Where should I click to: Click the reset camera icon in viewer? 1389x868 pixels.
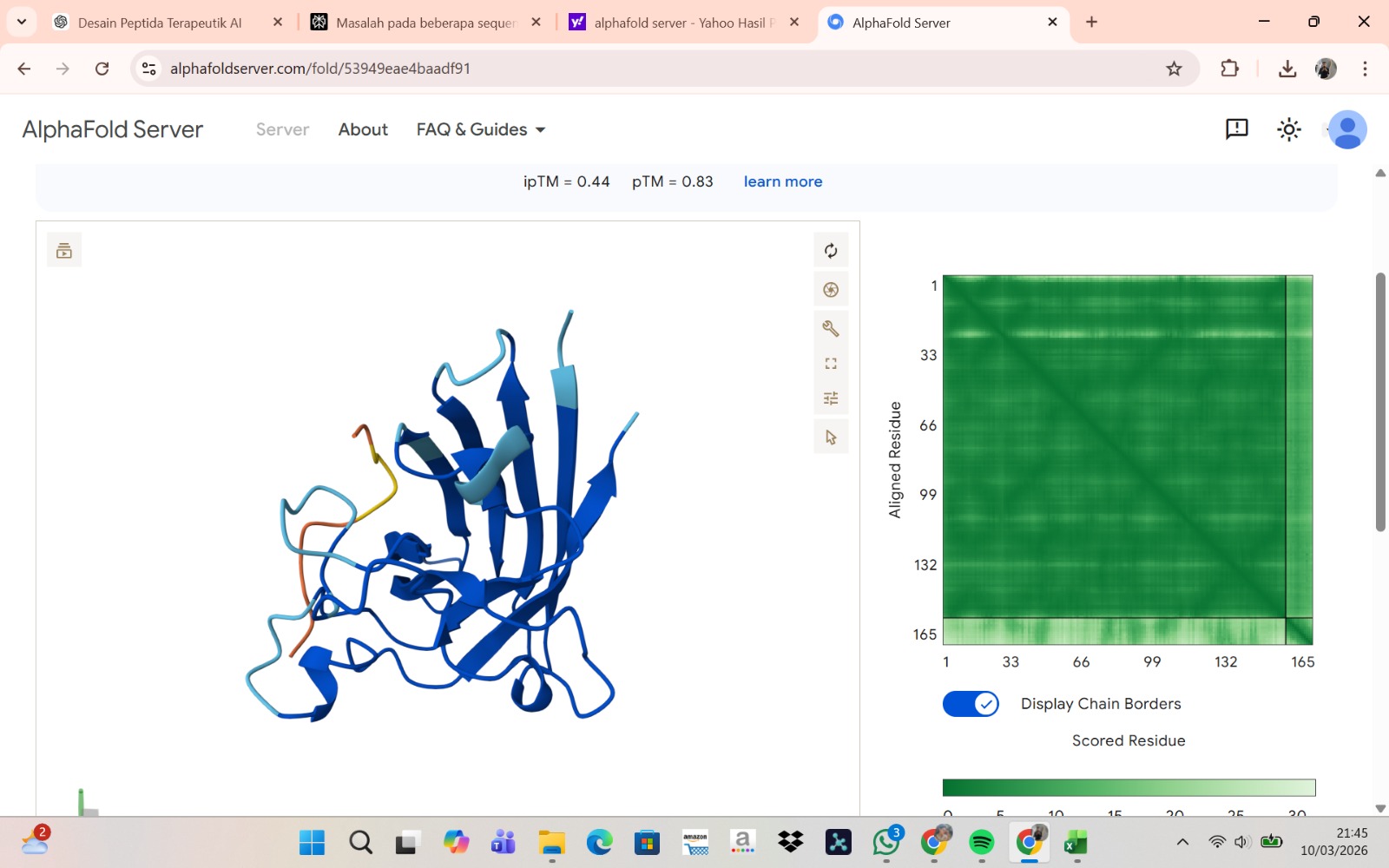point(831,251)
